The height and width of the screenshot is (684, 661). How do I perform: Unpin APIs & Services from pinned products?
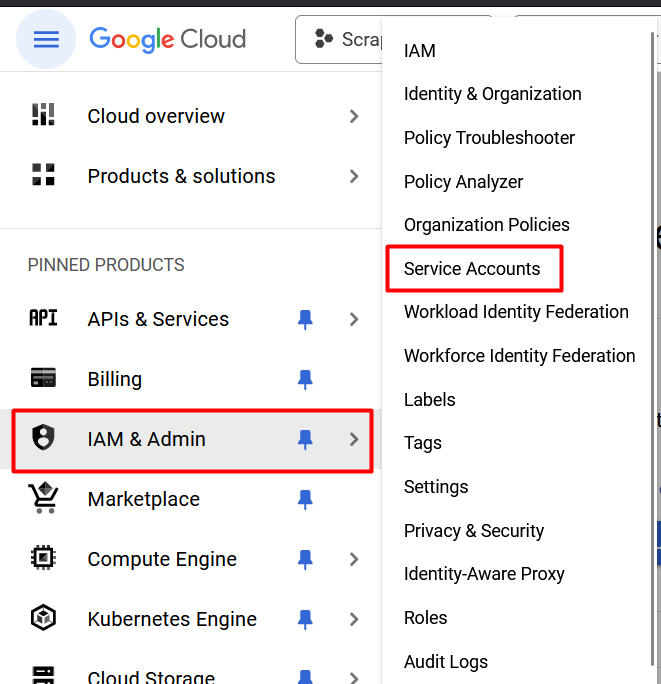pos(305,320)
